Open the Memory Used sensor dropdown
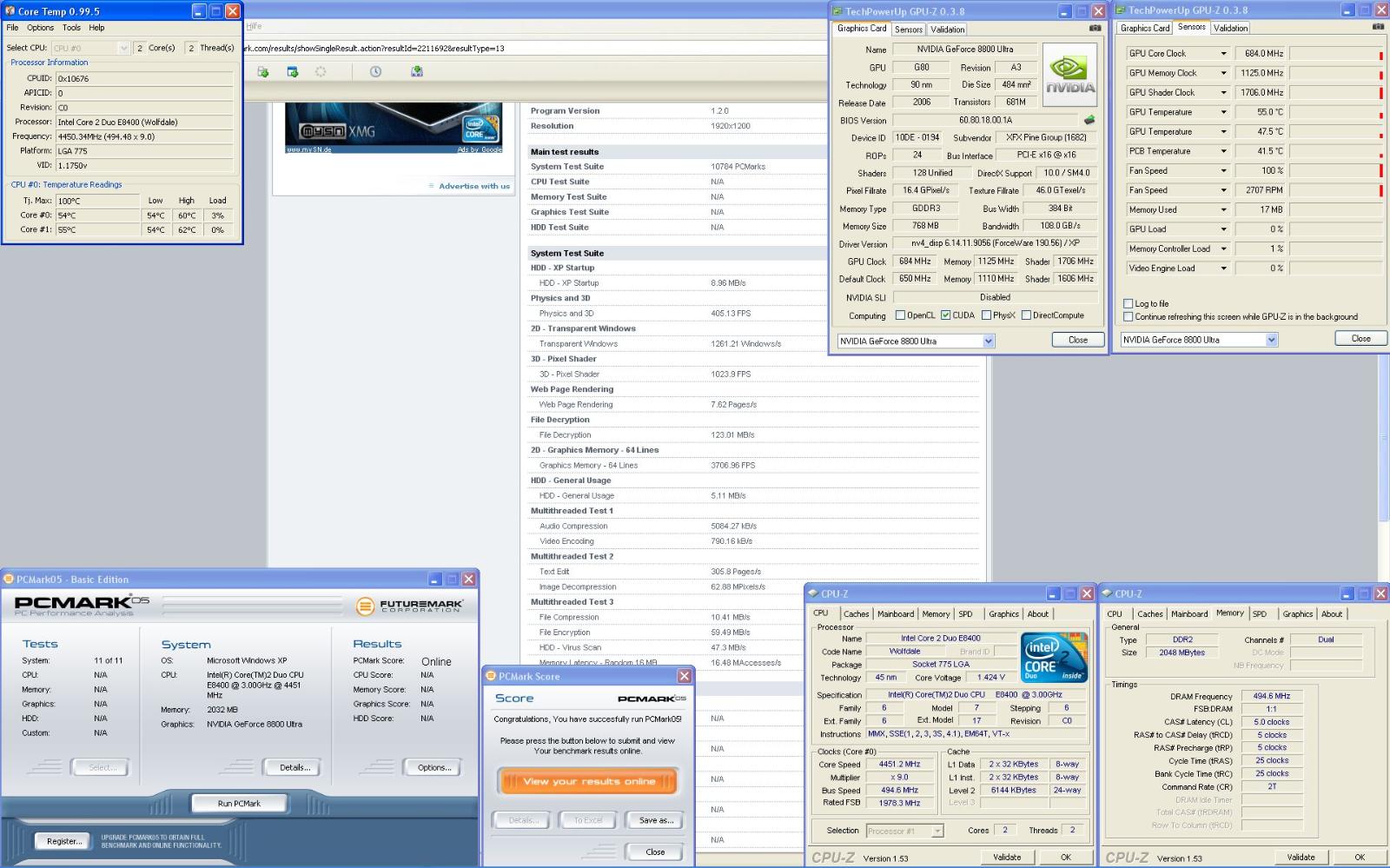Screen dimensions: 1390x868 (x=1223, y=209)
